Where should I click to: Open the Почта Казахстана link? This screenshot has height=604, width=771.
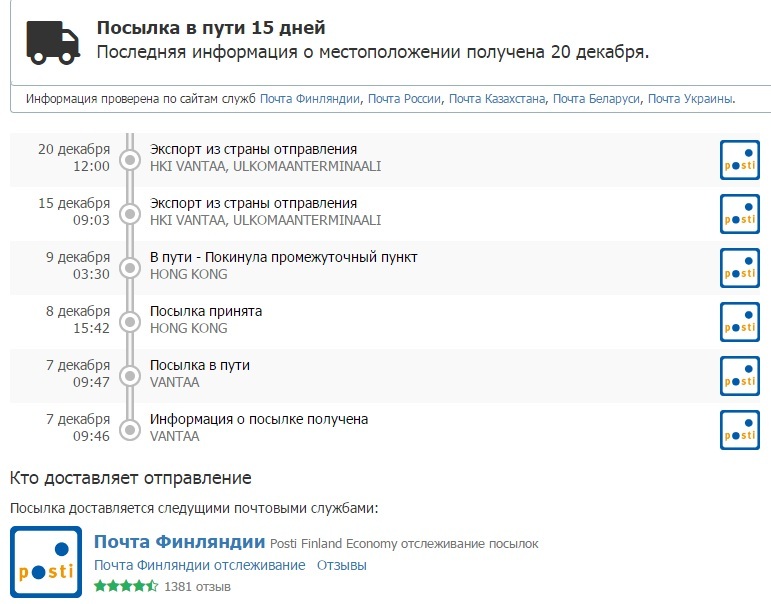click(497, 99)
